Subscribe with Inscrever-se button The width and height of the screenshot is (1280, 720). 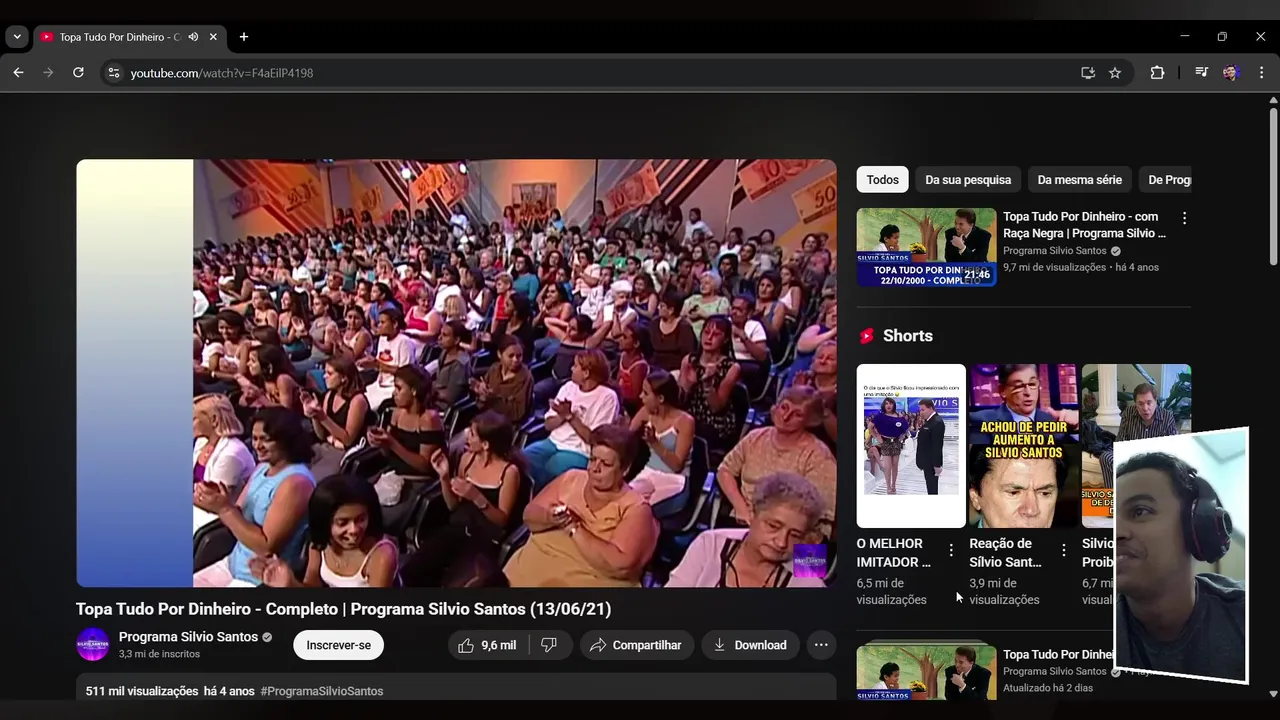tap(338, 645)
